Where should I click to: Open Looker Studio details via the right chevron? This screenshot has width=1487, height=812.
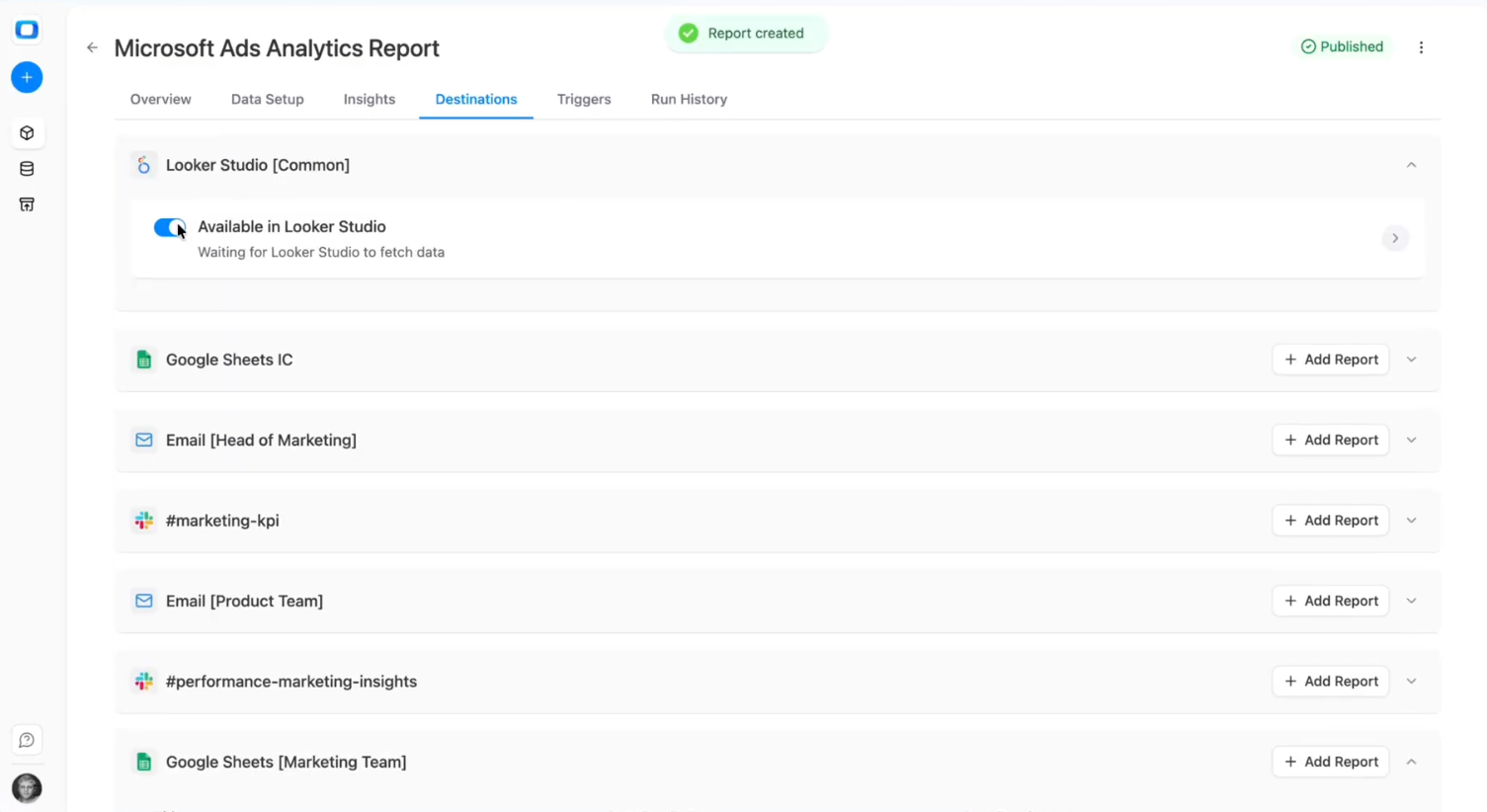click(1394, 238)
